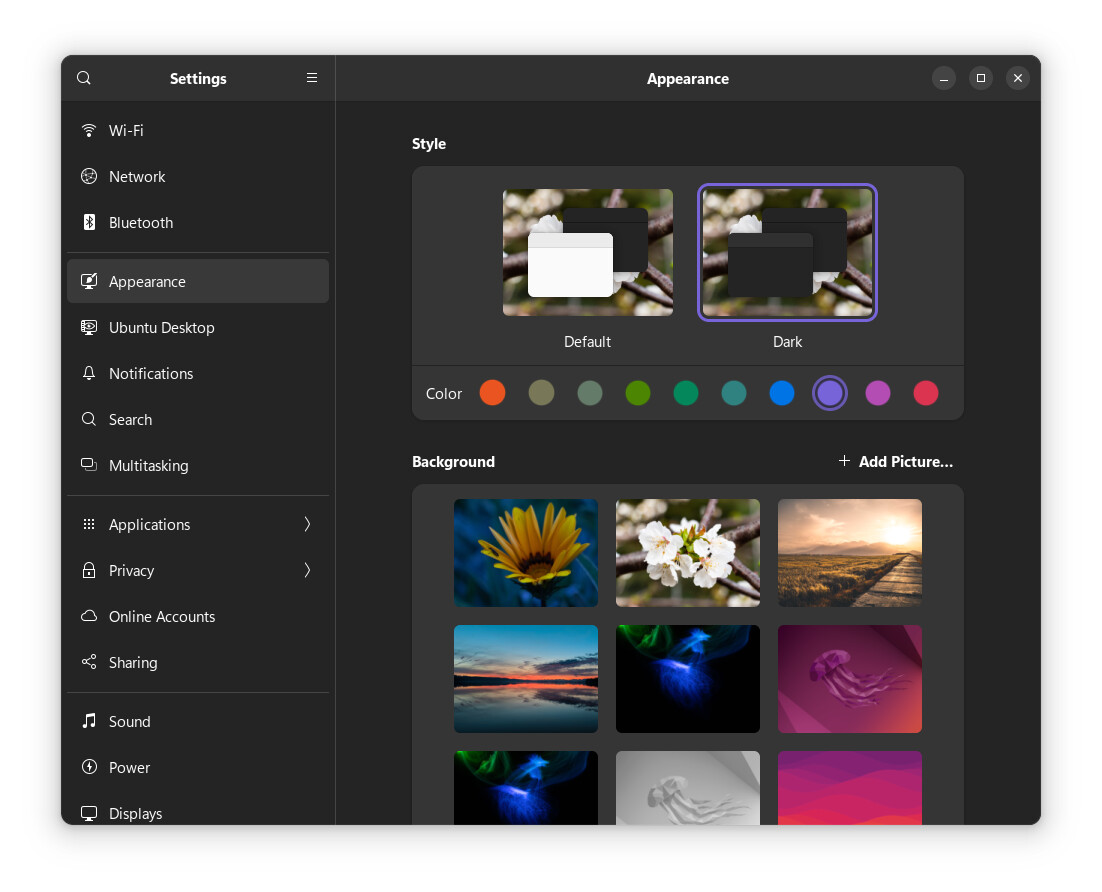This screenshot has height=892, width=1102.
Task: Choose the bark olive-brown accent color
Action: (x=541, y=393)
